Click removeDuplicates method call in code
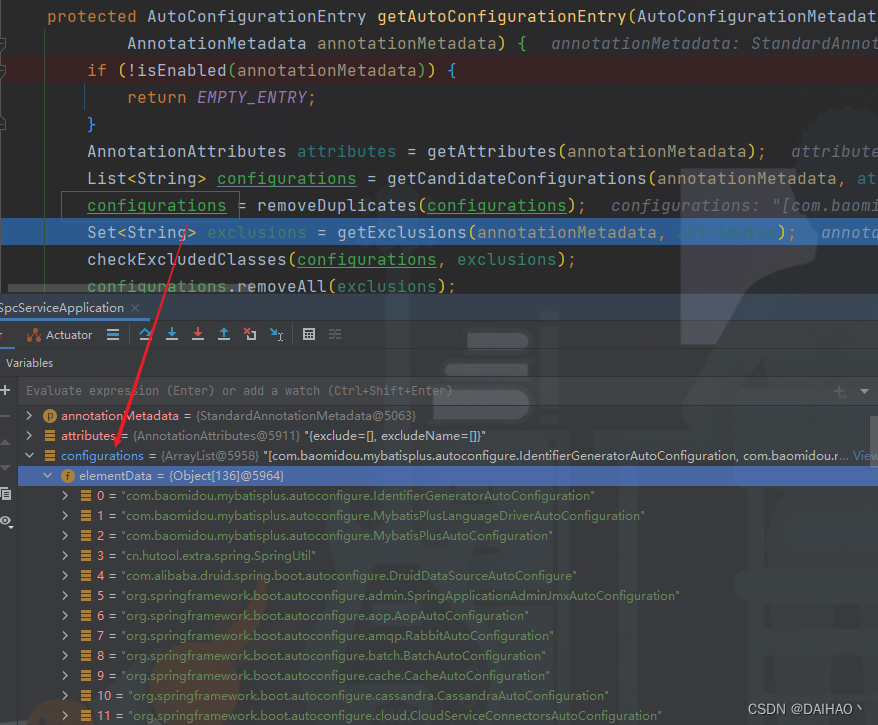 click(337, 205)
